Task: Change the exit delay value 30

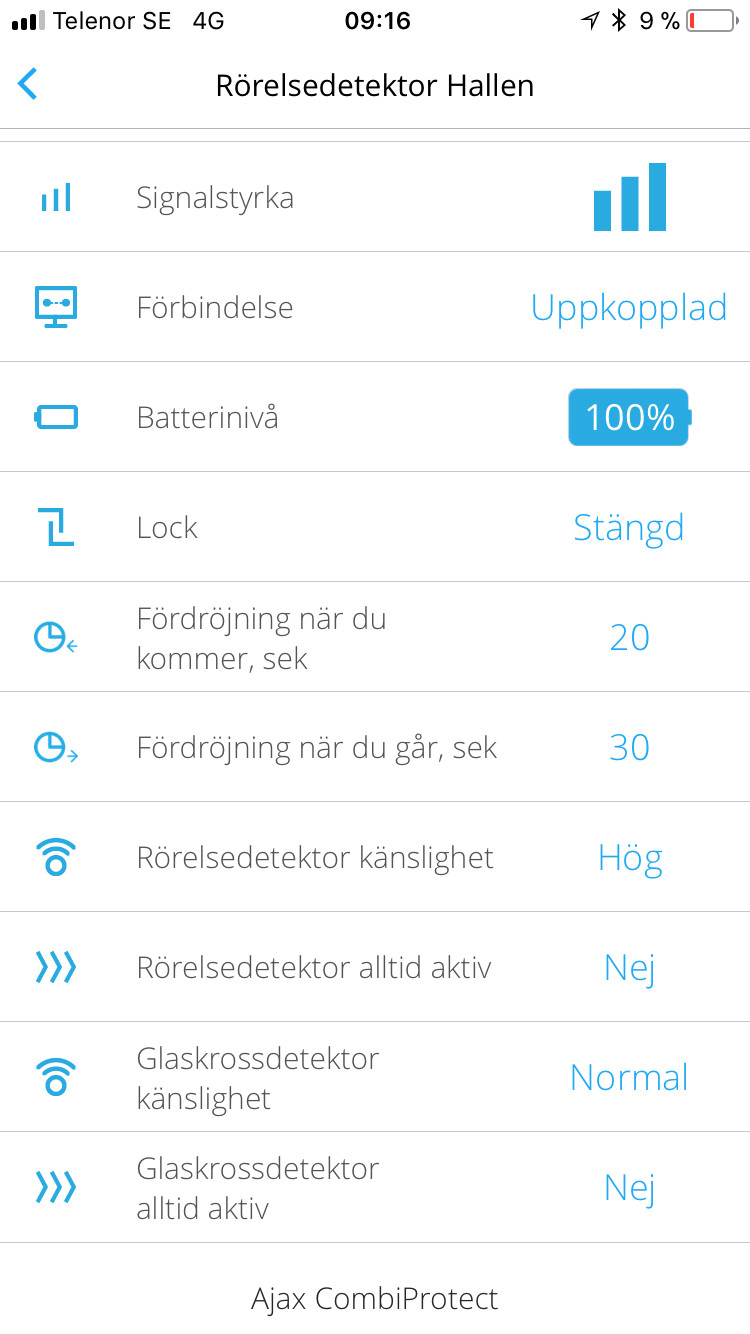Action: [x=629, y=747]
